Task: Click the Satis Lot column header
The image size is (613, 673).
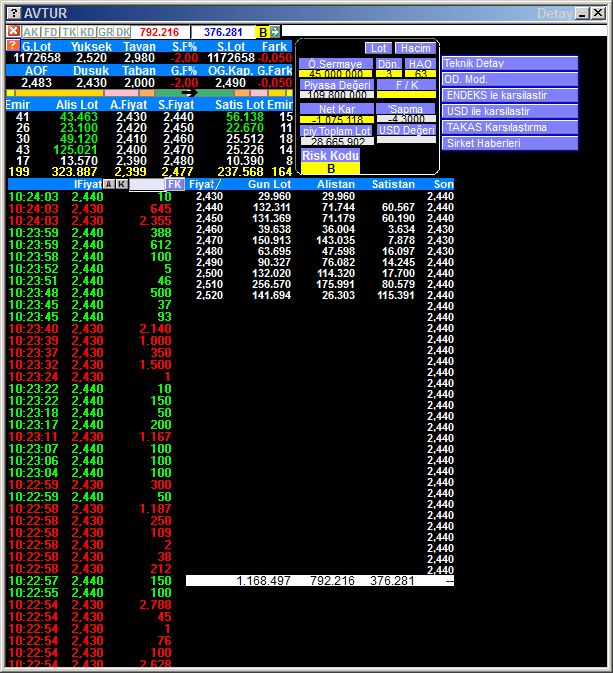Action: click(240, 105)
